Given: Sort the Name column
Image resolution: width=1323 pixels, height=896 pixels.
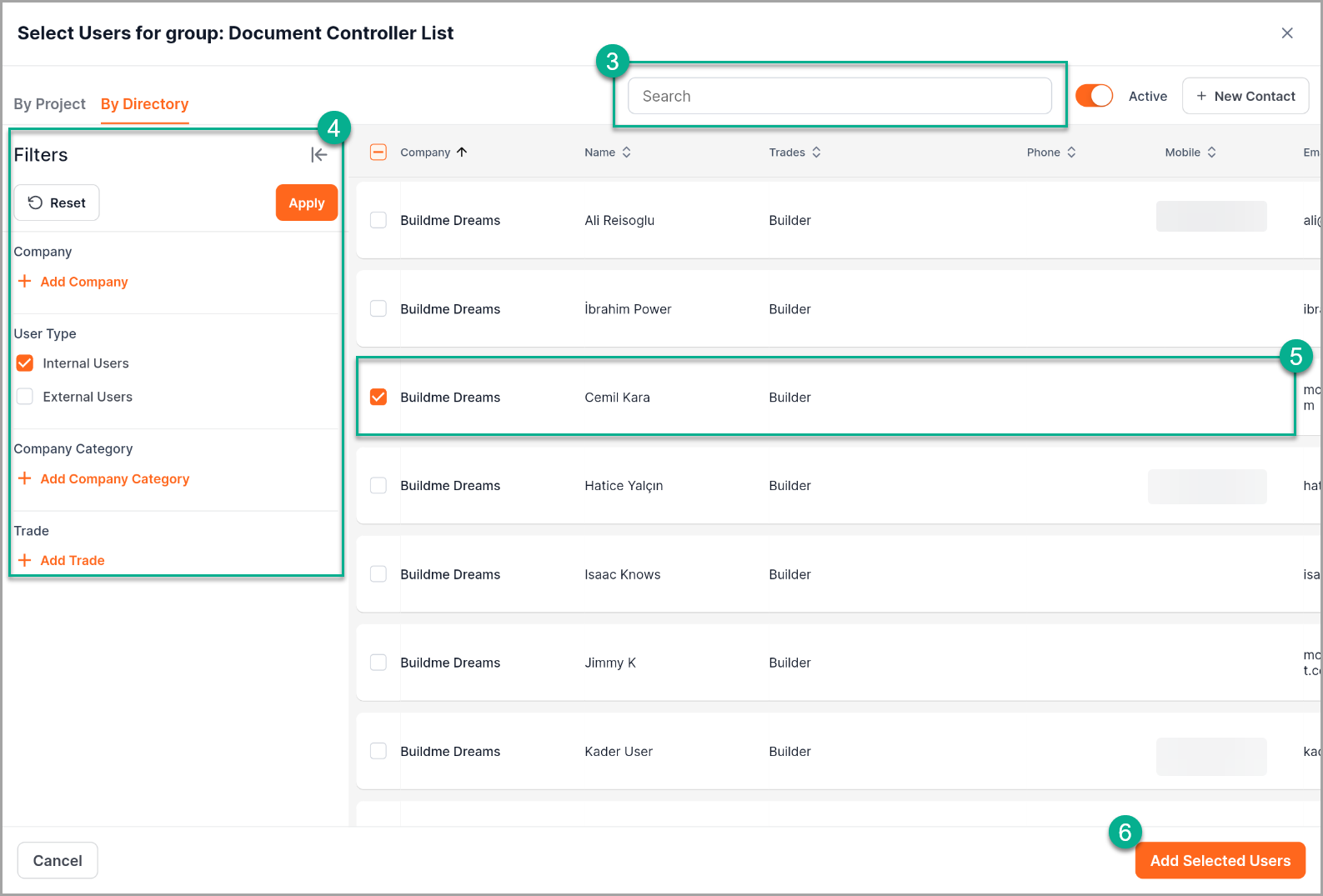Looking at the screenshot, I should coord(627,153).
